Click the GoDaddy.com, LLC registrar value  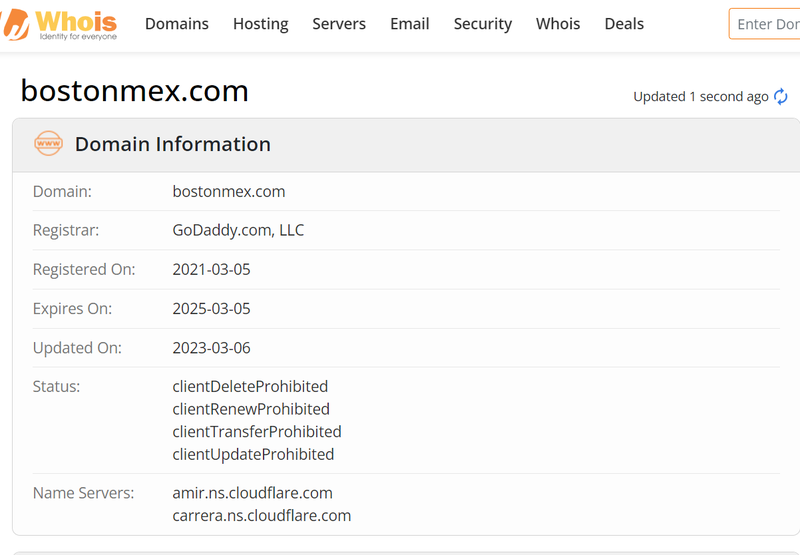coord(238,230)
